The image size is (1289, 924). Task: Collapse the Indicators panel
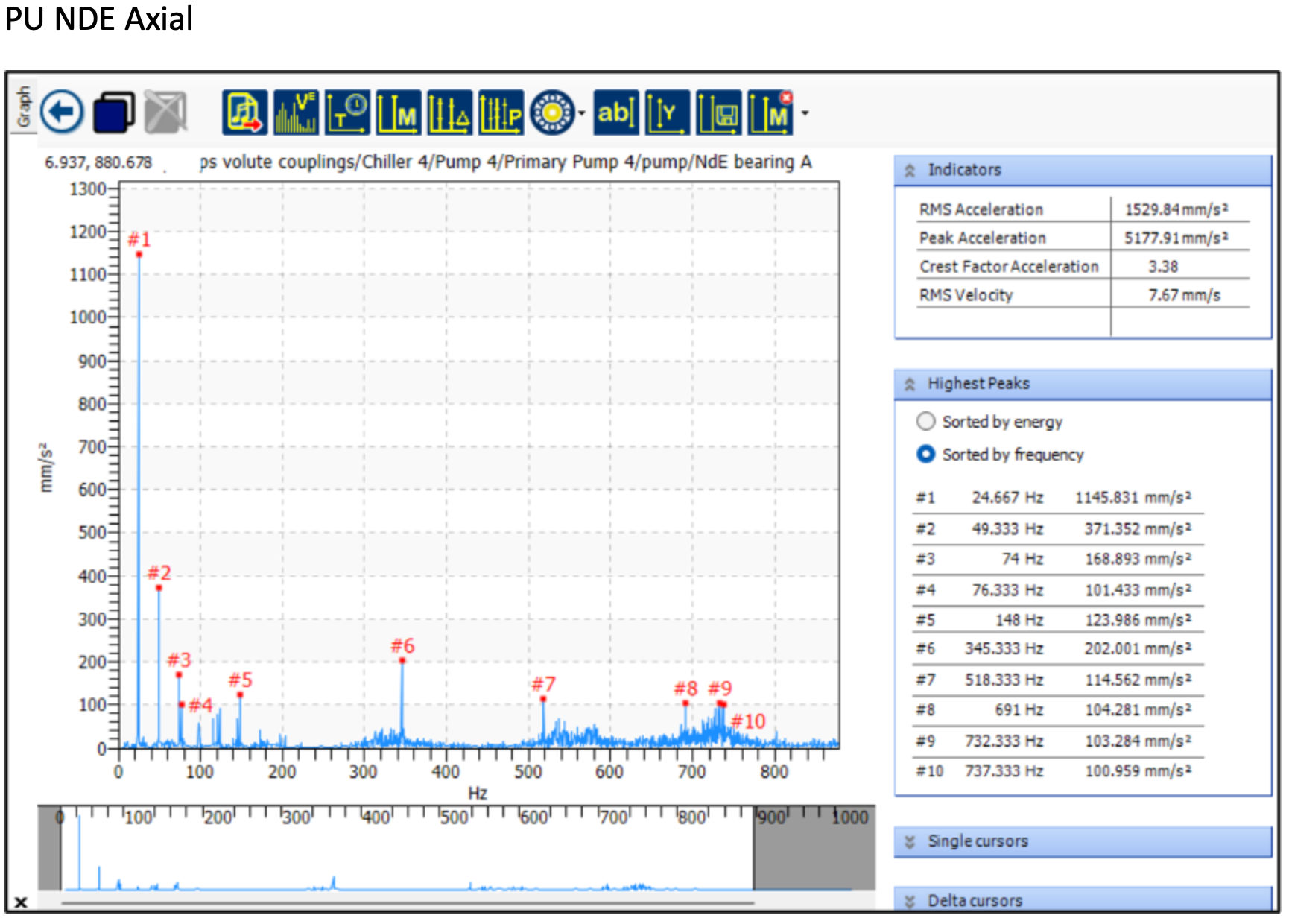pyautogui.click(x=910, y=171)
